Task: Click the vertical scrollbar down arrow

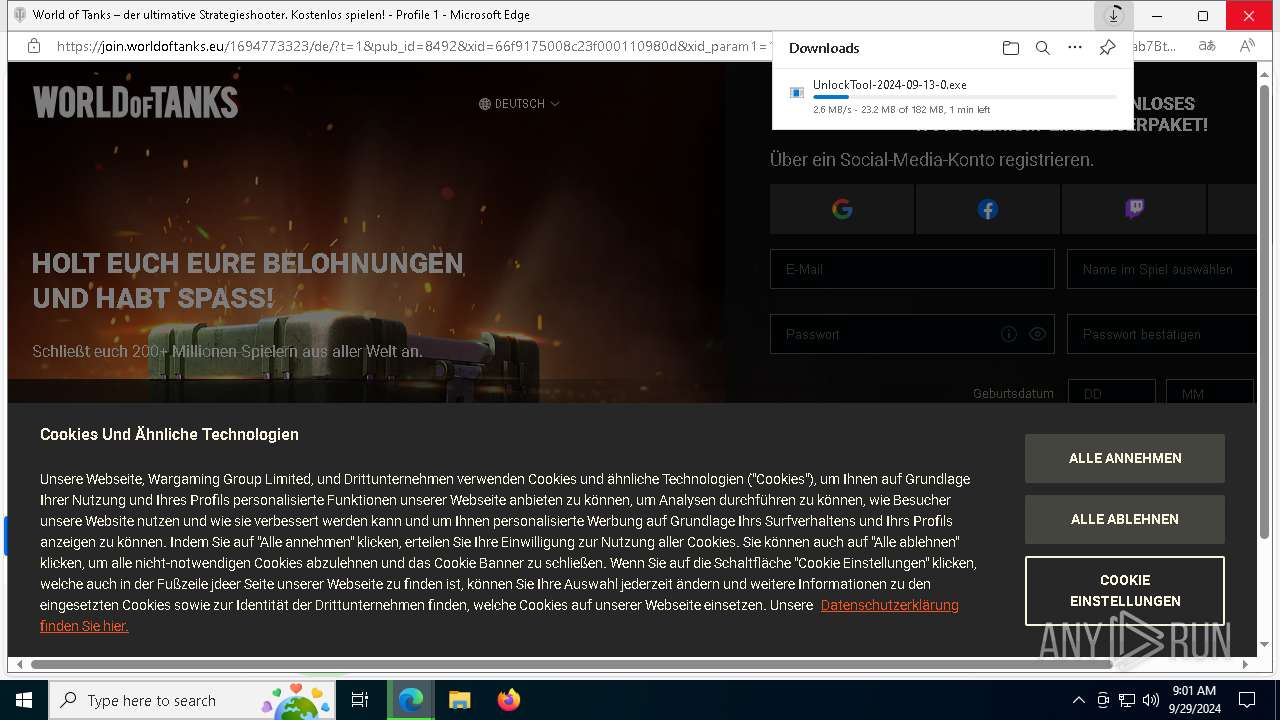Action: pyautogui.click(x=1265, y=644)
